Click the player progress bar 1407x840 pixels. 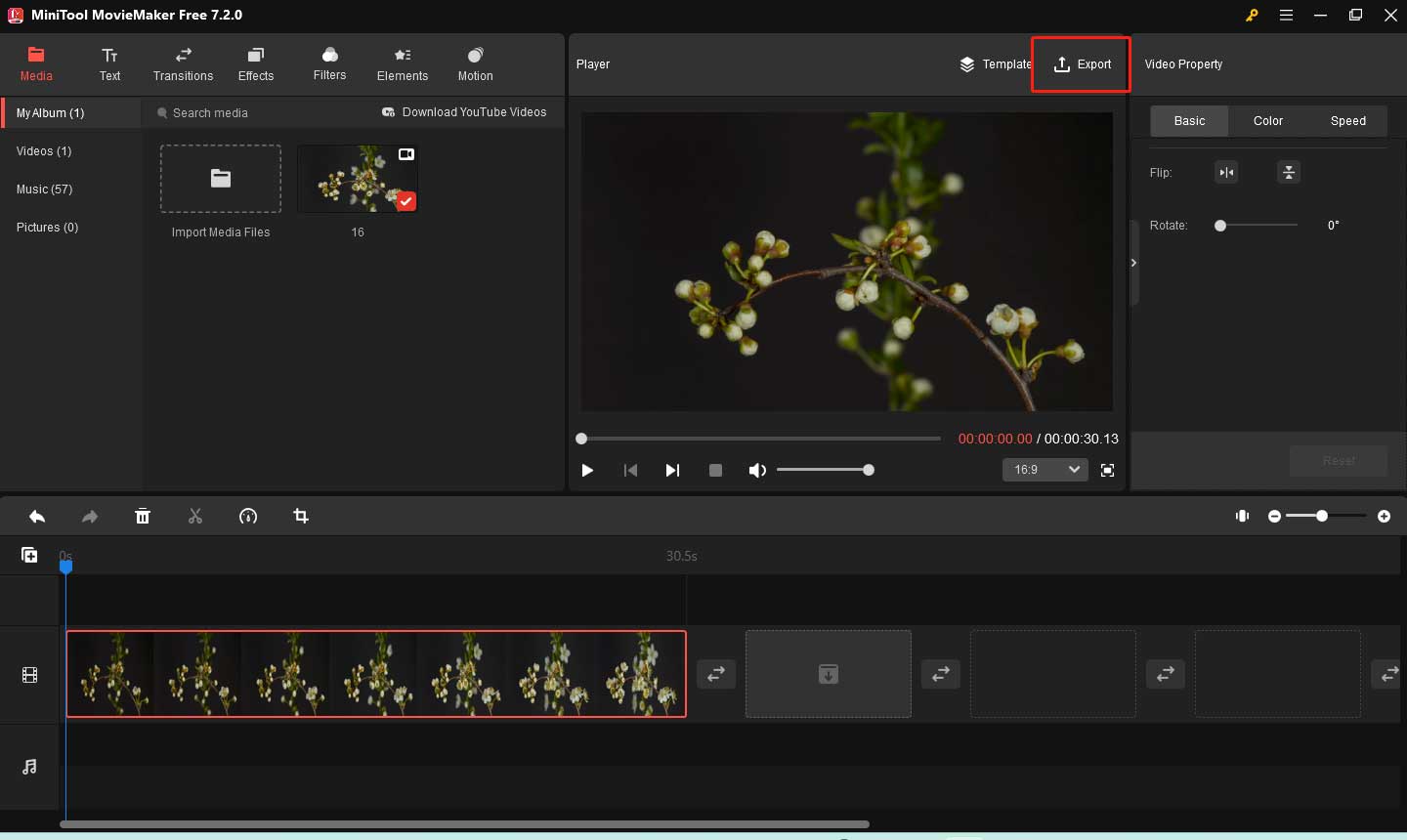759,439
